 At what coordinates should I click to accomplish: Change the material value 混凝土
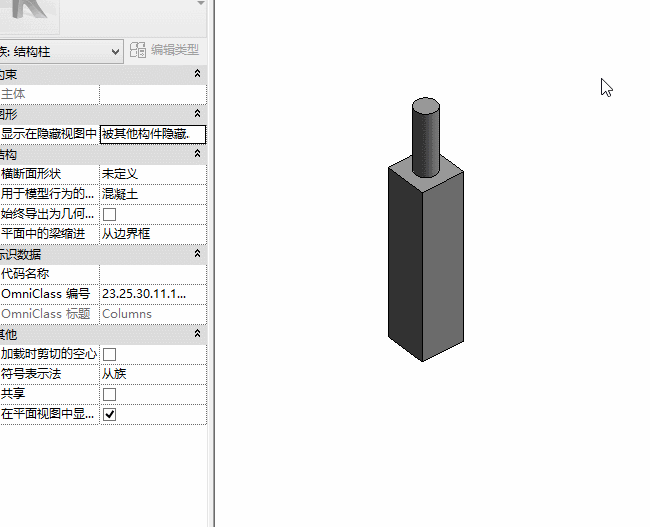coord(153,194)
